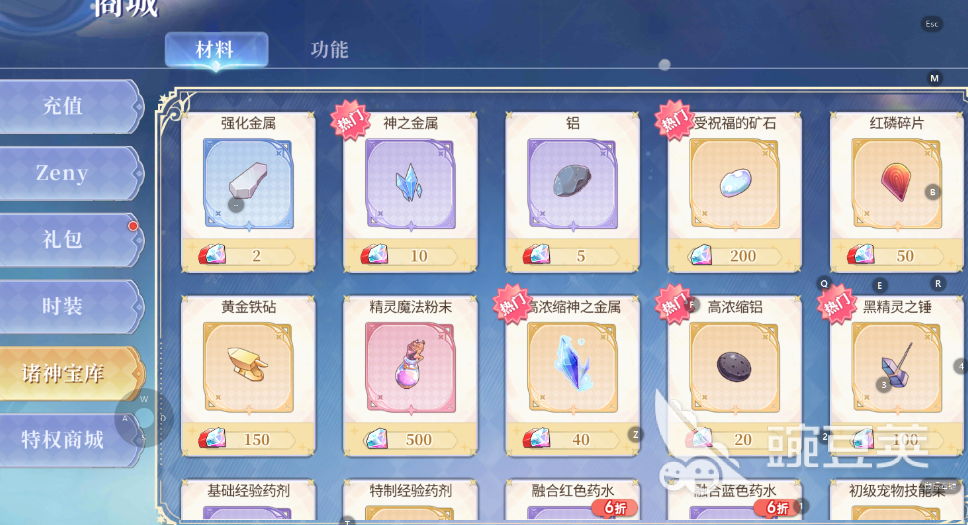Choose the 受祝福的矿石 item icon
968x525 pixels.
click(x=735, y=184)
